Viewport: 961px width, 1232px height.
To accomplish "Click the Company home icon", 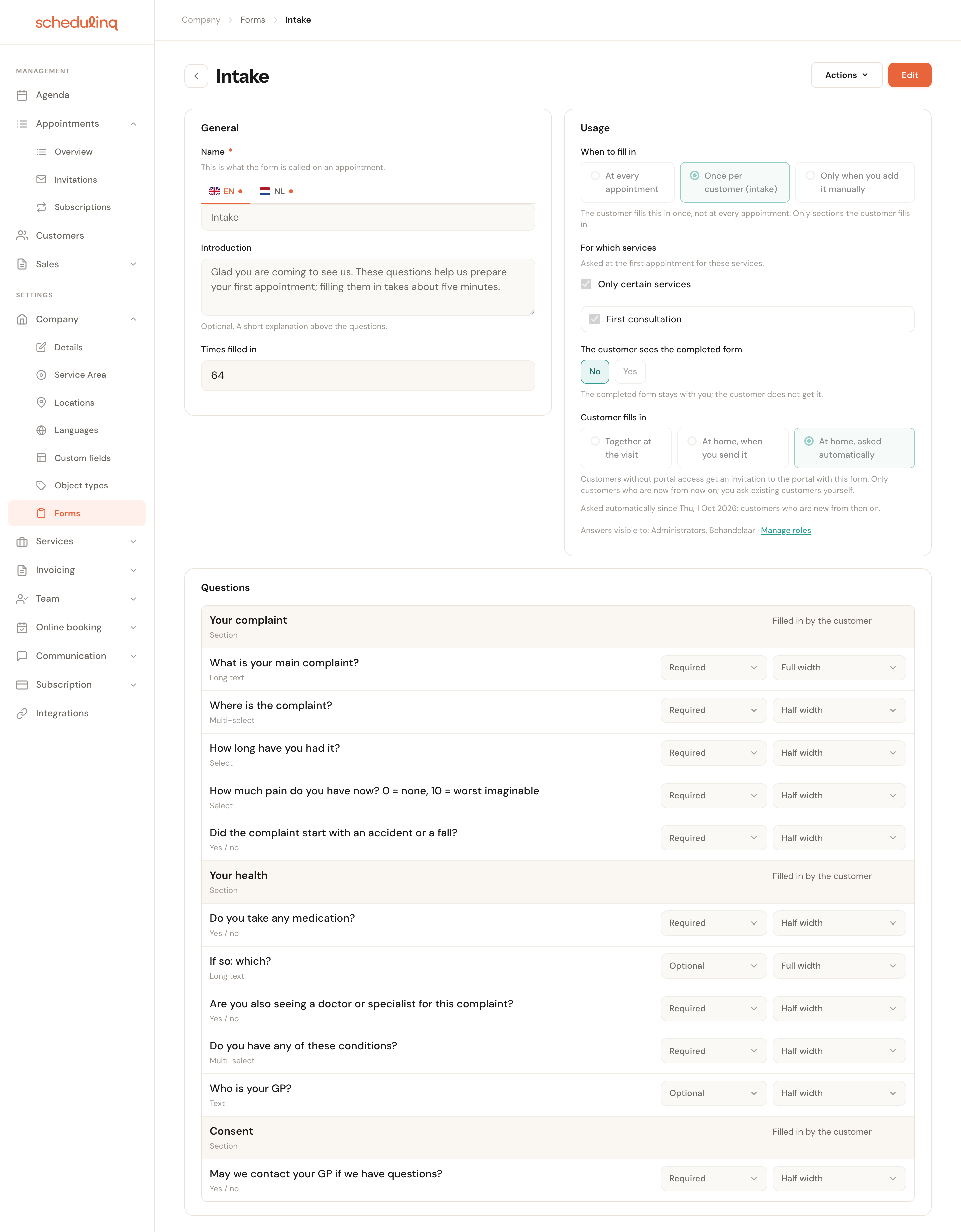I will 22,319.
